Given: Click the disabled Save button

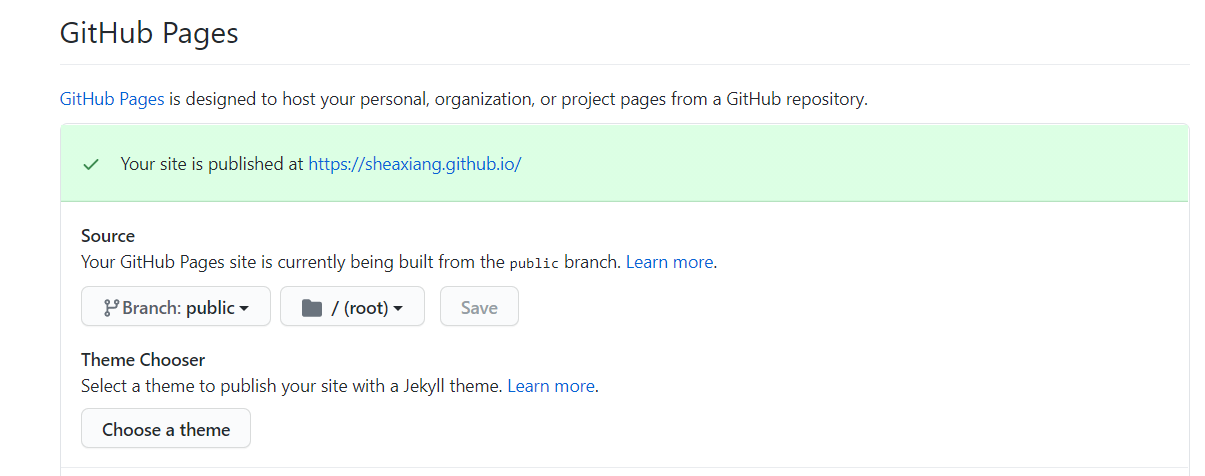Looking at the screenshot, I should pos(479,306).
